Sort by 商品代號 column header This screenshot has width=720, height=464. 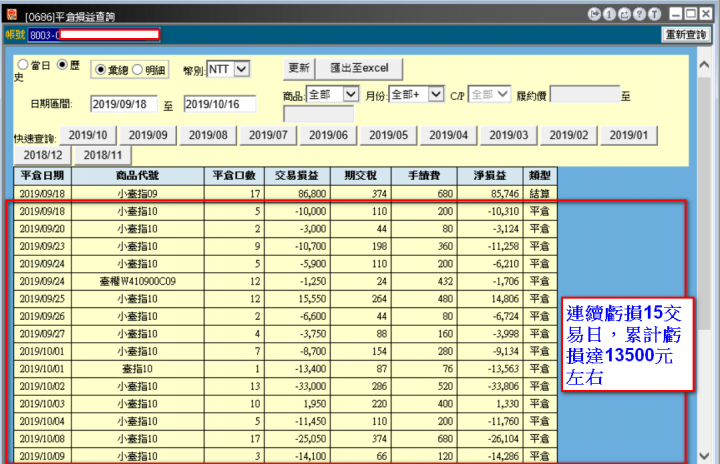(138, 176)
